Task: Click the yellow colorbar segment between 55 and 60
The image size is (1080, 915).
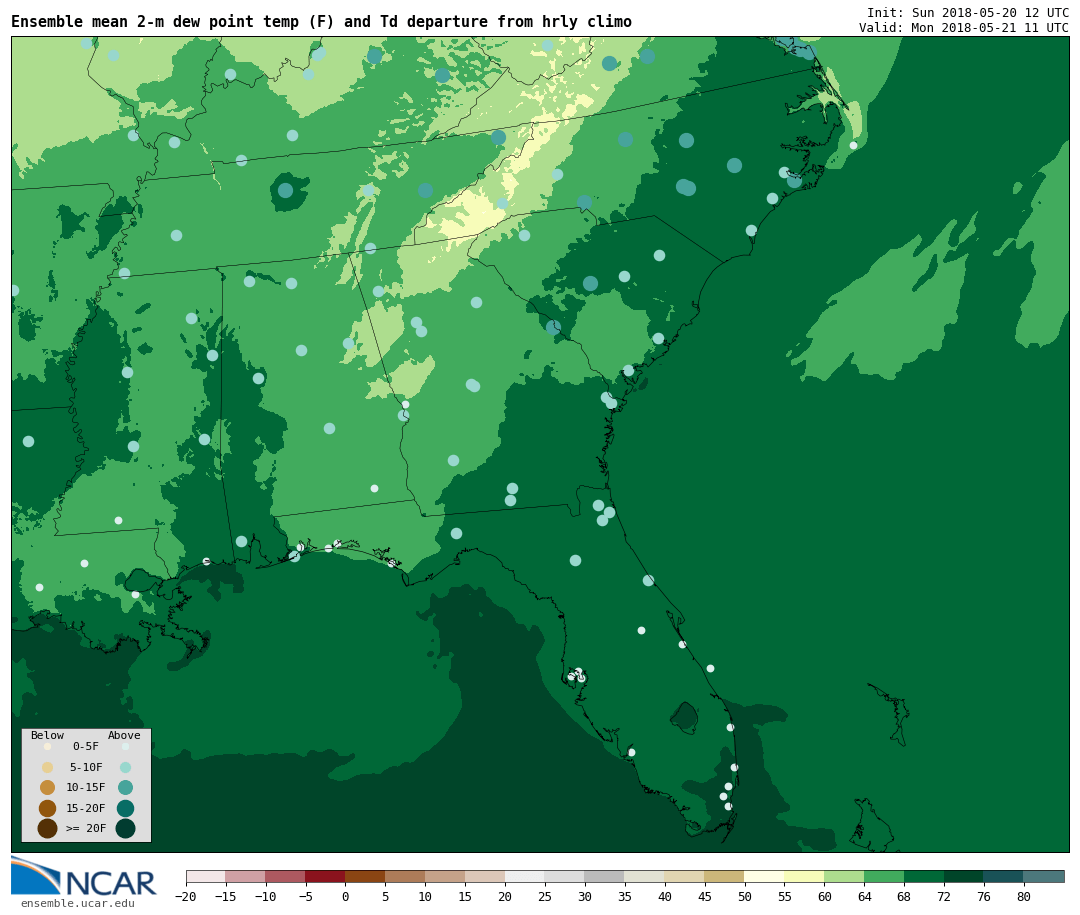Action: click(x=804, y=876)
